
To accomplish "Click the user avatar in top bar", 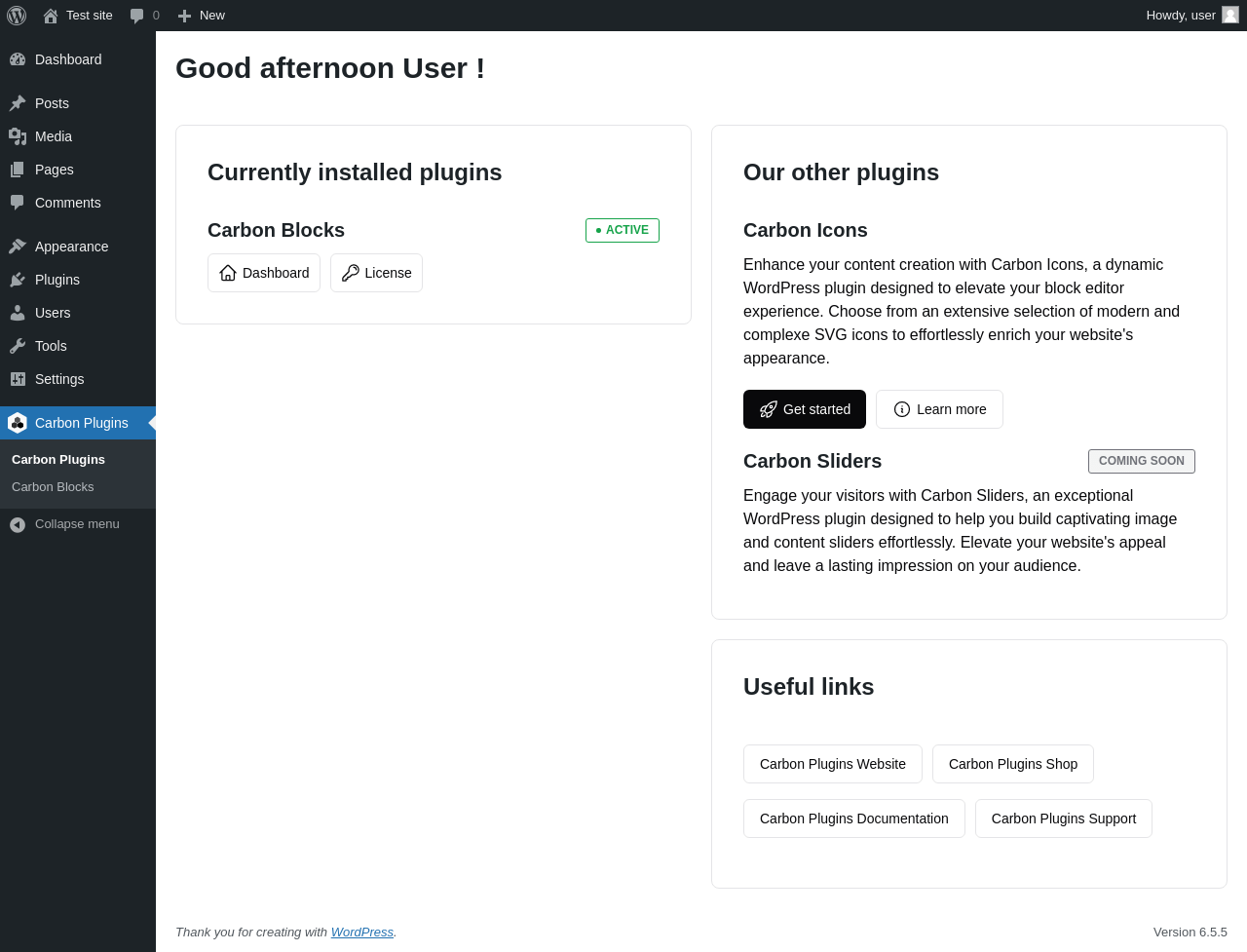I will point(1230,15).
